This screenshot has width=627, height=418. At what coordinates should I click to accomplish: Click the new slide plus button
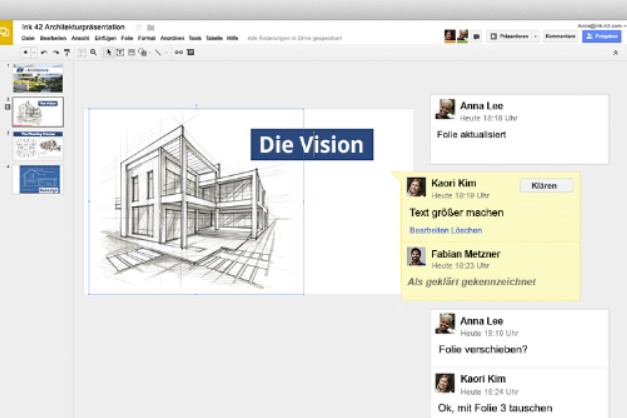pyautogui.click(x=26, y=52)
